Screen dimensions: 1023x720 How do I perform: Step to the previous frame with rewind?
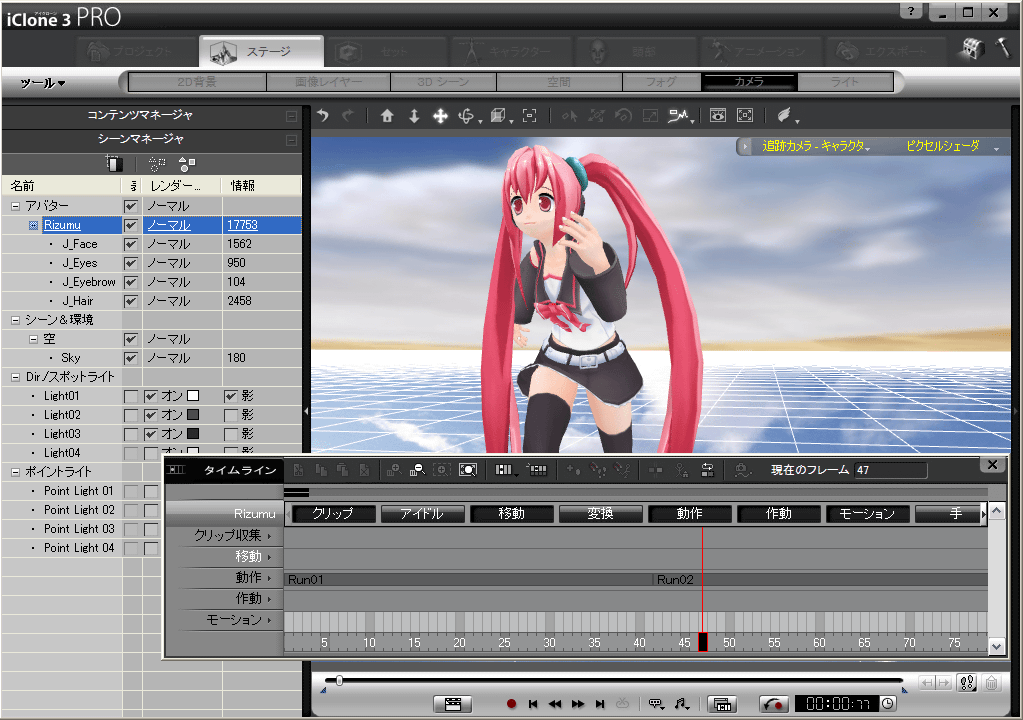[x=555, y=704]
